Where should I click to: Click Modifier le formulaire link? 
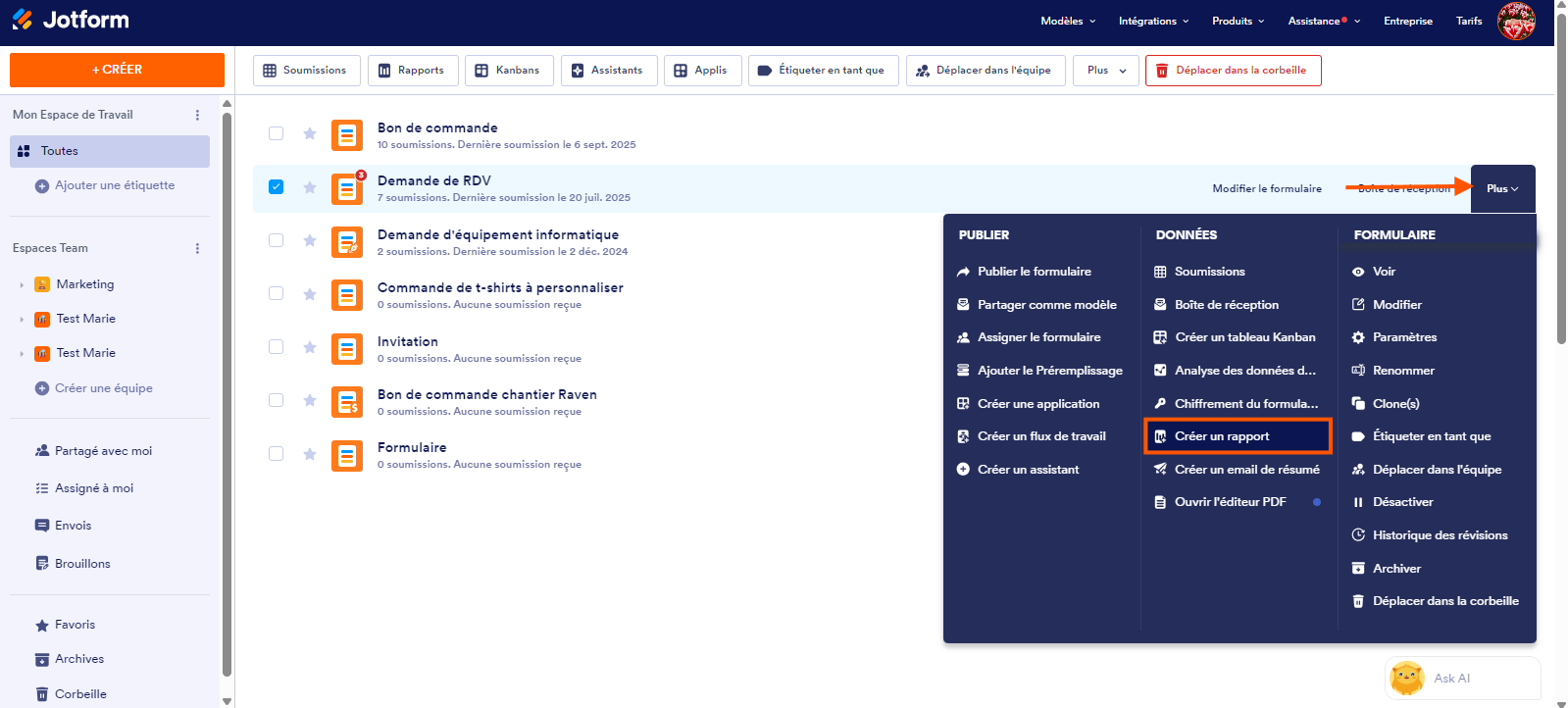pyautogui.click(x=1267, y=188)
